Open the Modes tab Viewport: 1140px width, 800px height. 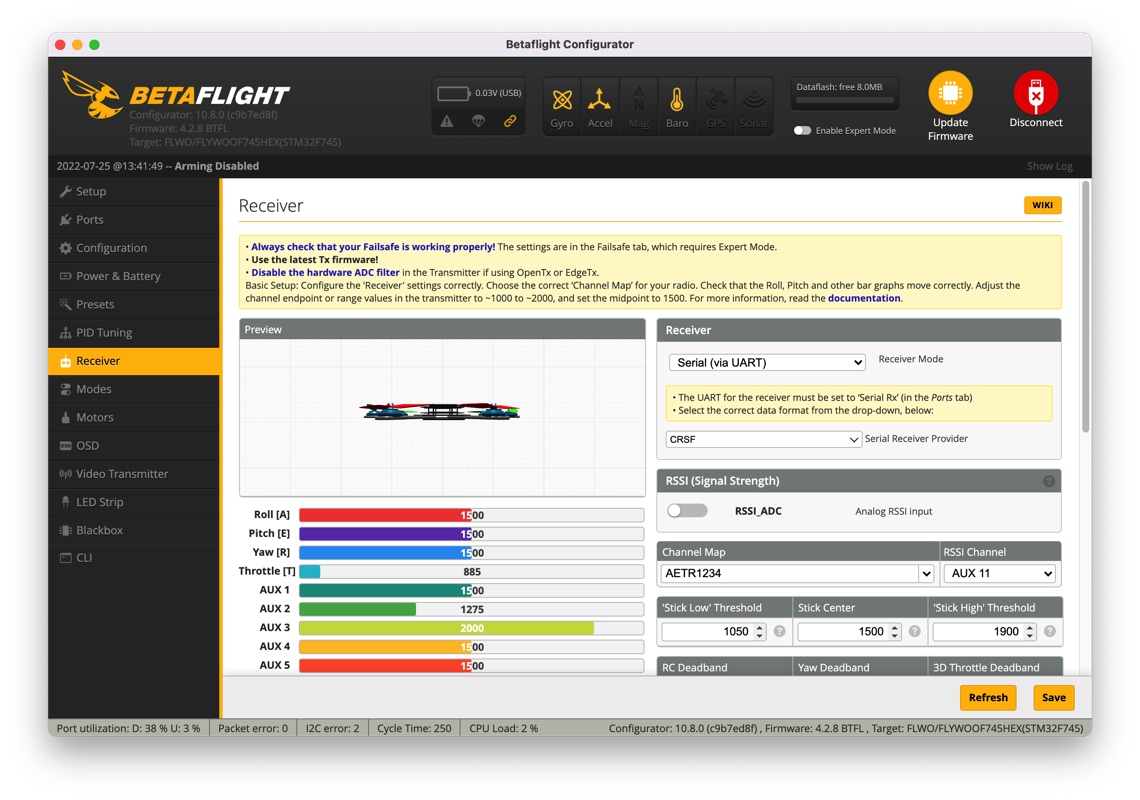(x=134, y=389)
